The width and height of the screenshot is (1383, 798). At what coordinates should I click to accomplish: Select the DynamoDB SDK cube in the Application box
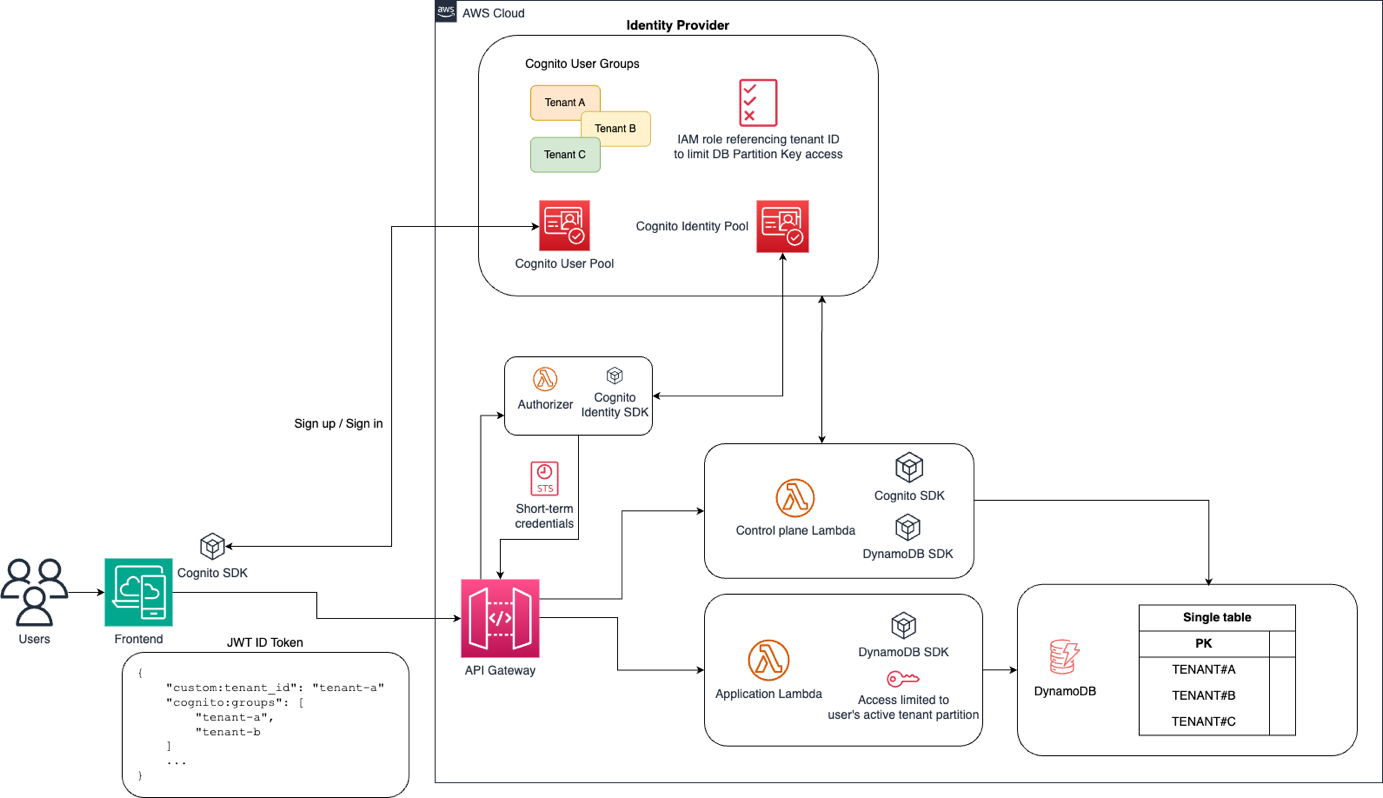coord(904,626)
